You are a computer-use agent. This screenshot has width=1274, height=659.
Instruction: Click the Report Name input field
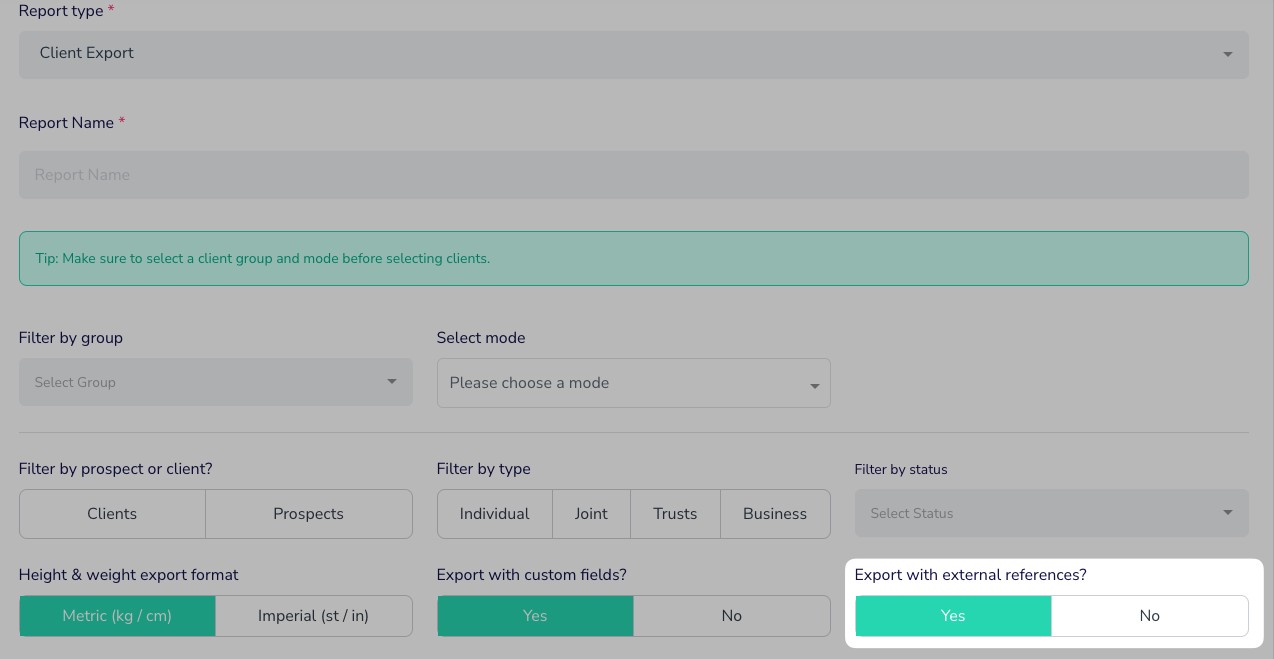click(x=633, y=175)
